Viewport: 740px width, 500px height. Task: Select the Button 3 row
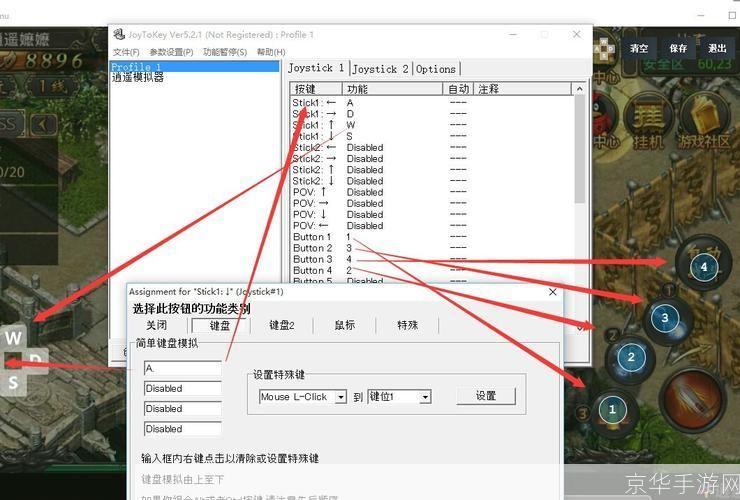coord(430,259)
